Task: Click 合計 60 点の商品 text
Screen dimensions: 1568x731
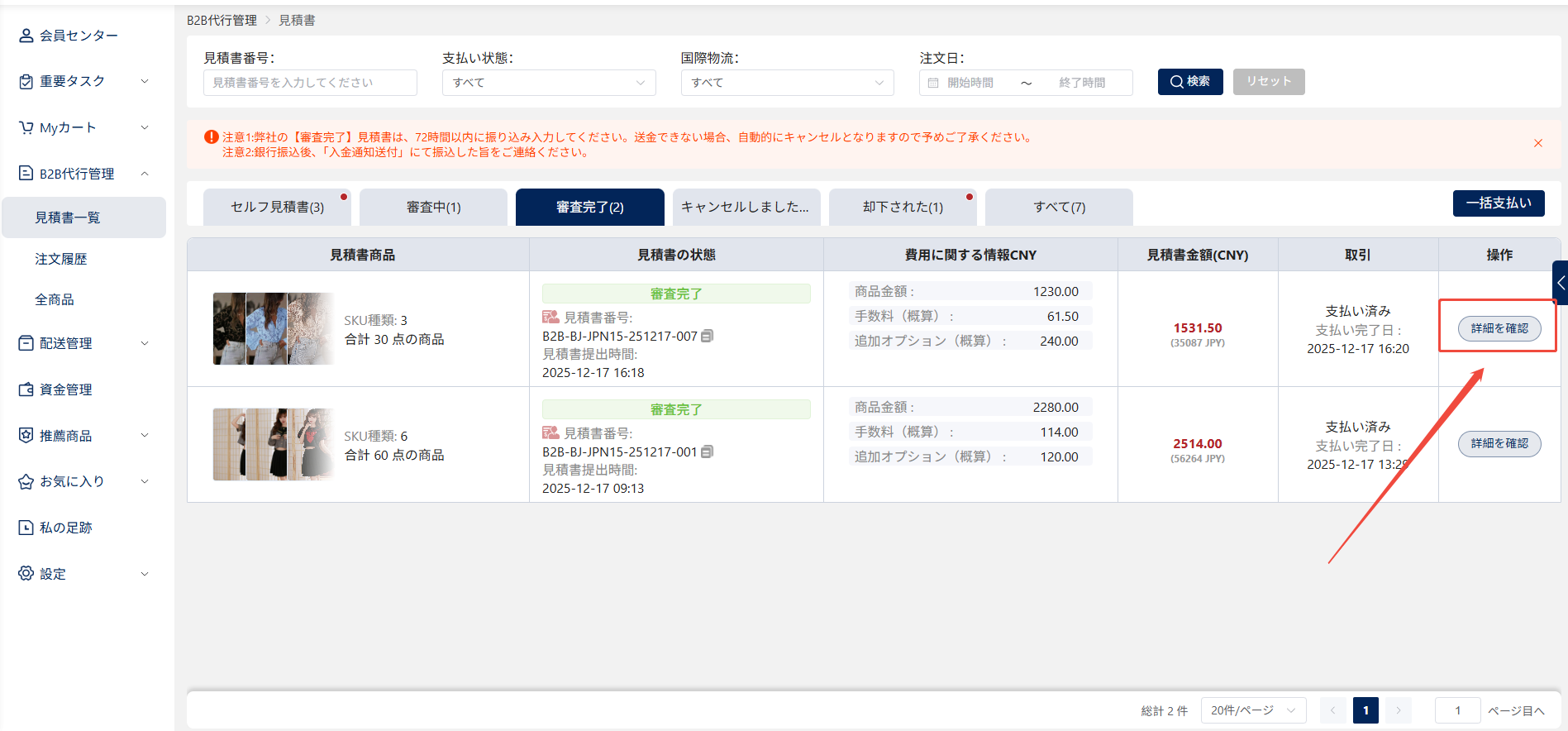Action: 394,455
